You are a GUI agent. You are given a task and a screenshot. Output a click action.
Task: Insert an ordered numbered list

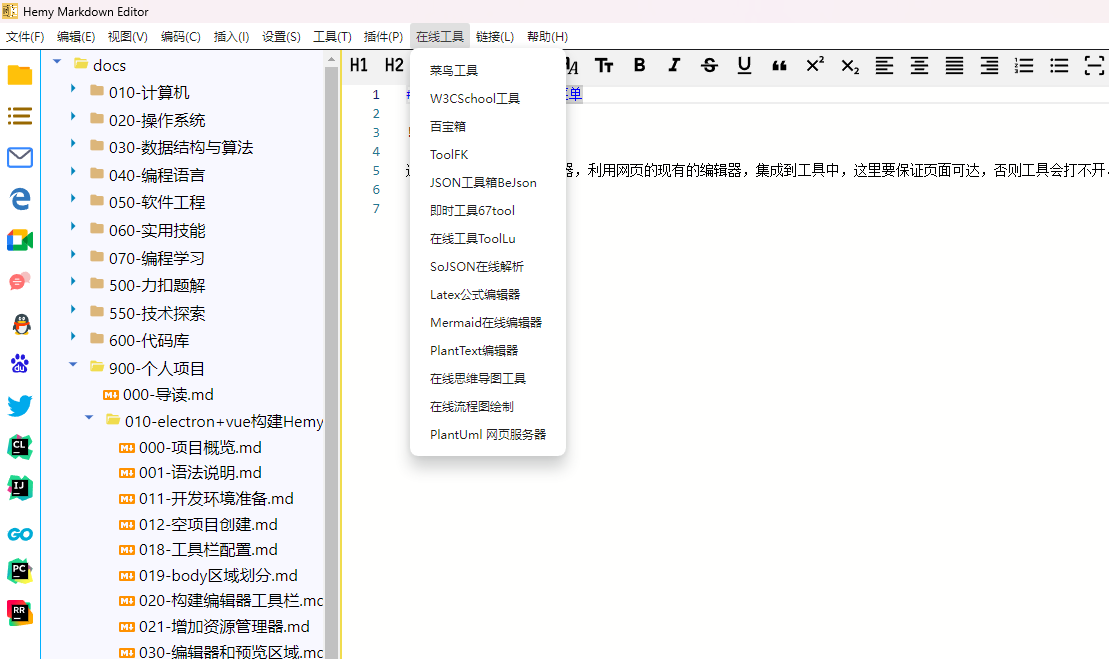(1024, 66)
